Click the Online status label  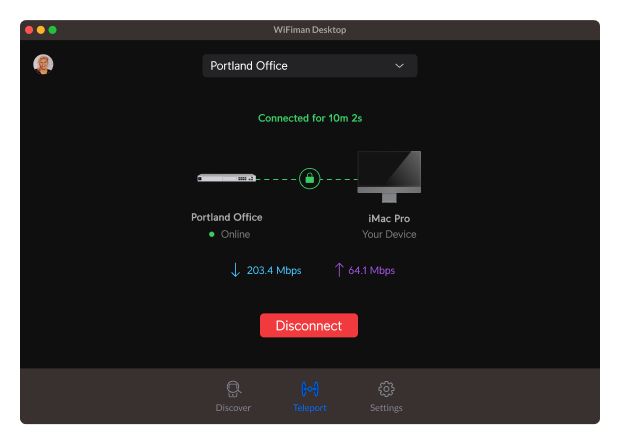click(x=235, y=235)
